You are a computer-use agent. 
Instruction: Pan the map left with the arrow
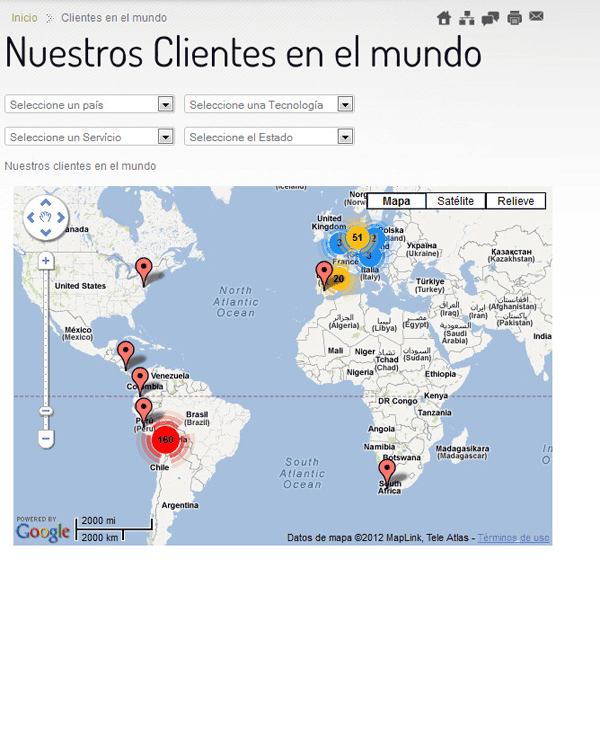click(31, 217)
